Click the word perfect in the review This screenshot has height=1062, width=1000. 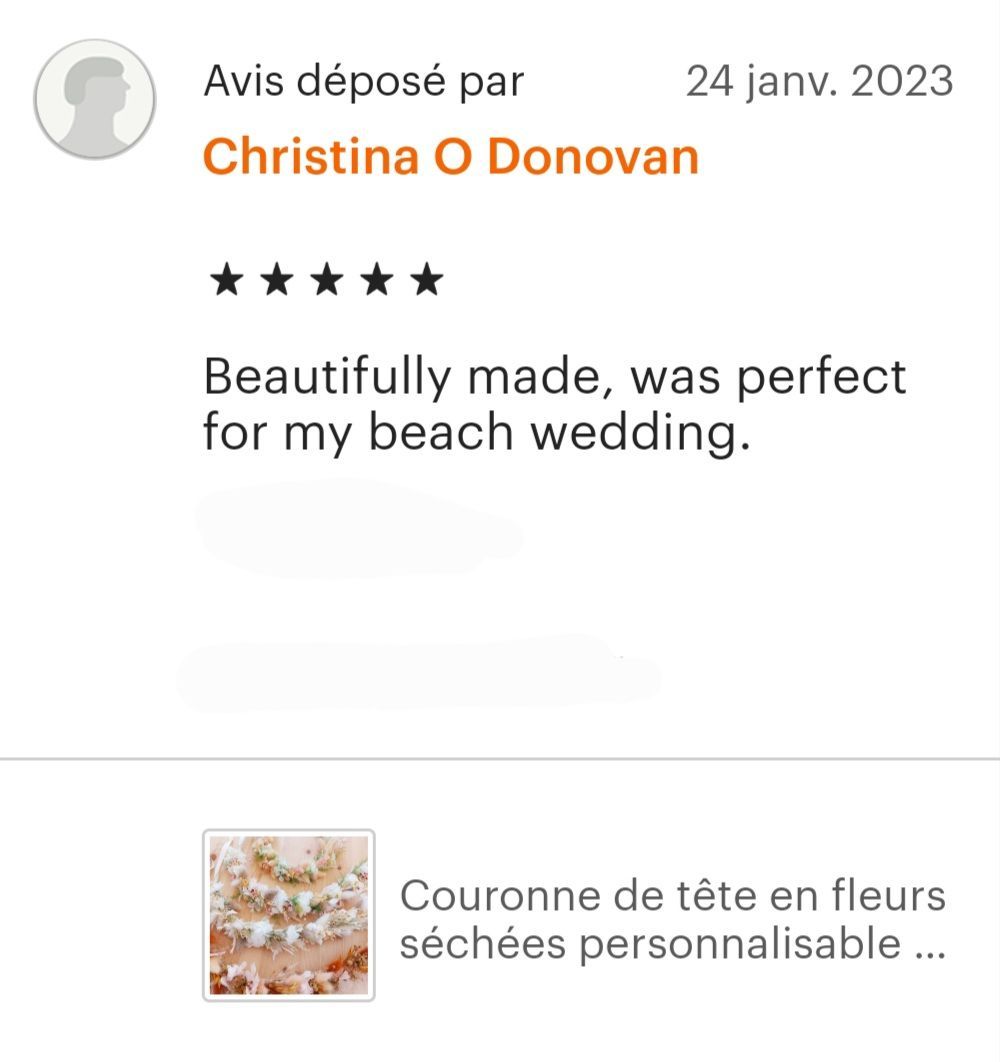(821, 378)
